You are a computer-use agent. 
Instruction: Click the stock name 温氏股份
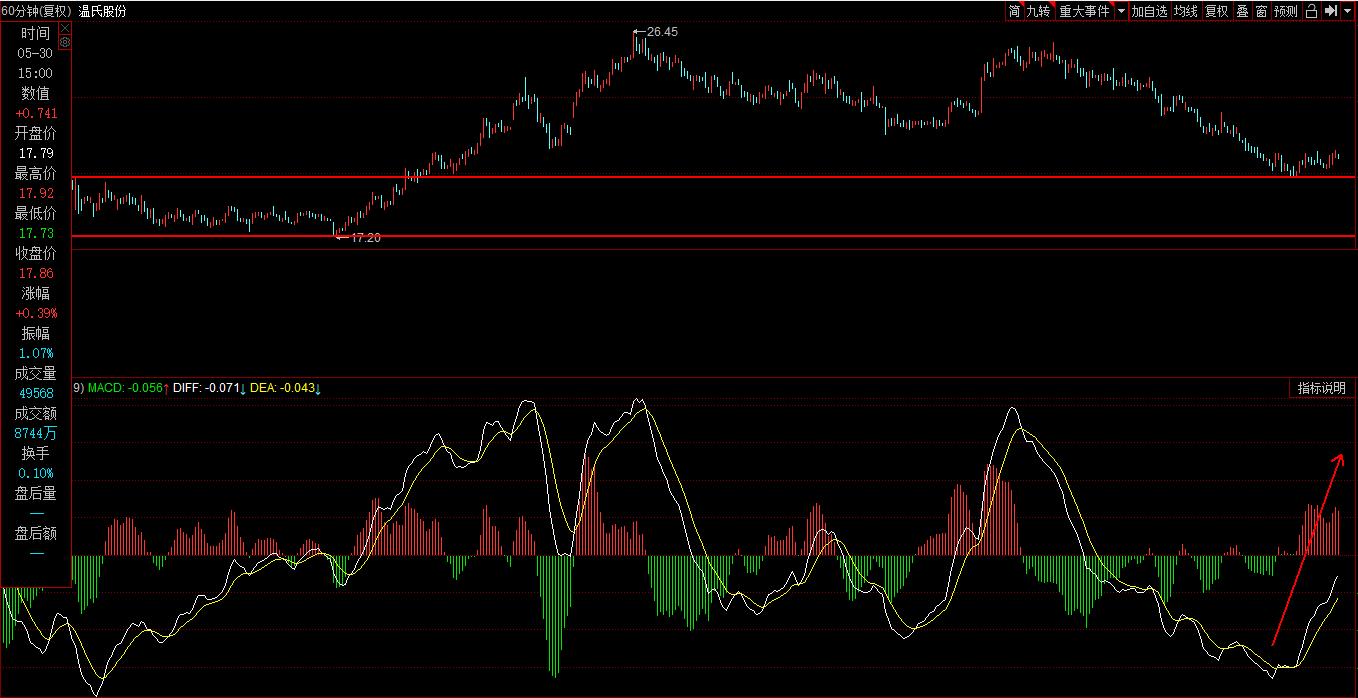point(102,11)
